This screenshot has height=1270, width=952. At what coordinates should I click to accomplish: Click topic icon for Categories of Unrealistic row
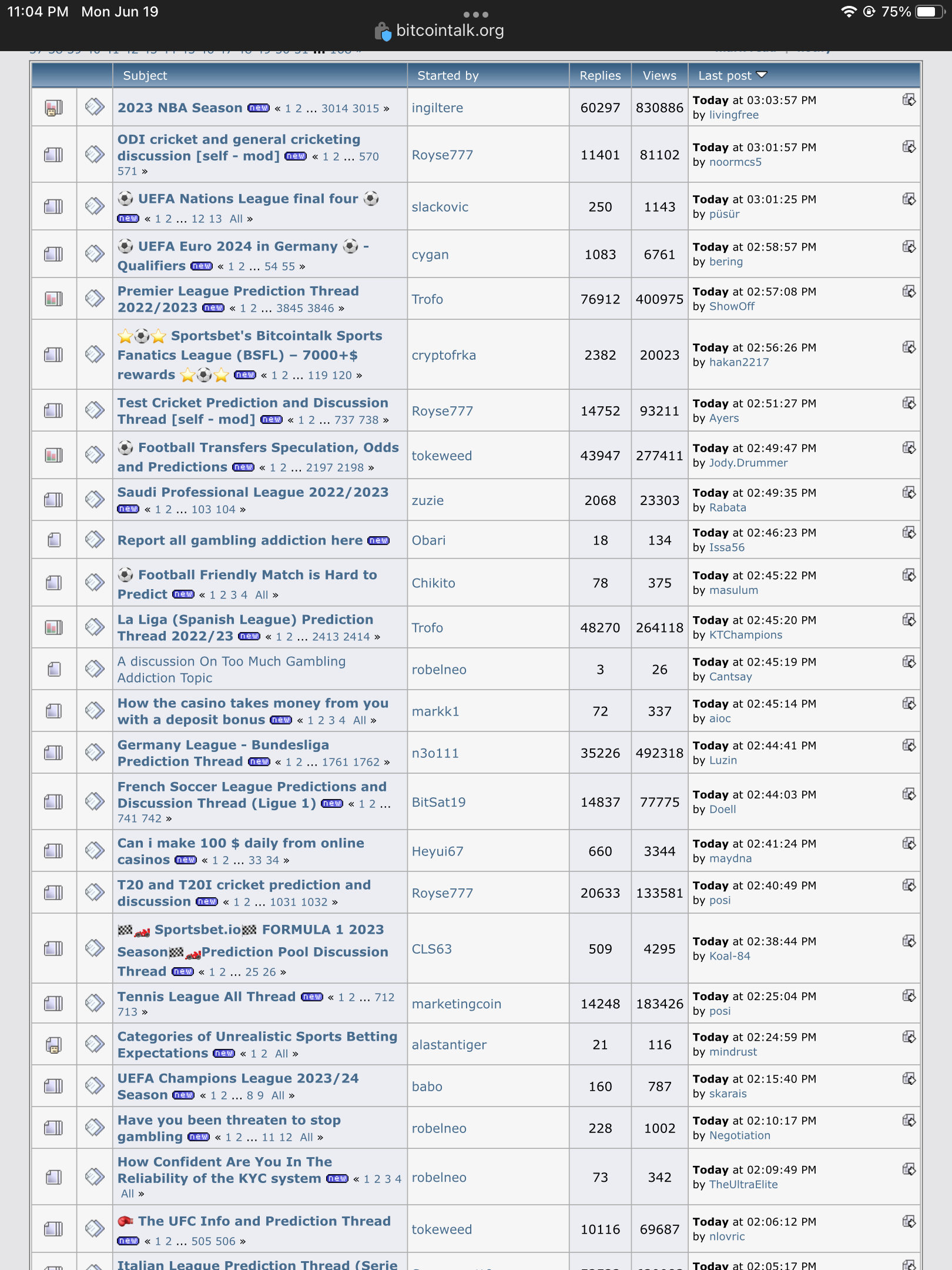point(54,1045)
